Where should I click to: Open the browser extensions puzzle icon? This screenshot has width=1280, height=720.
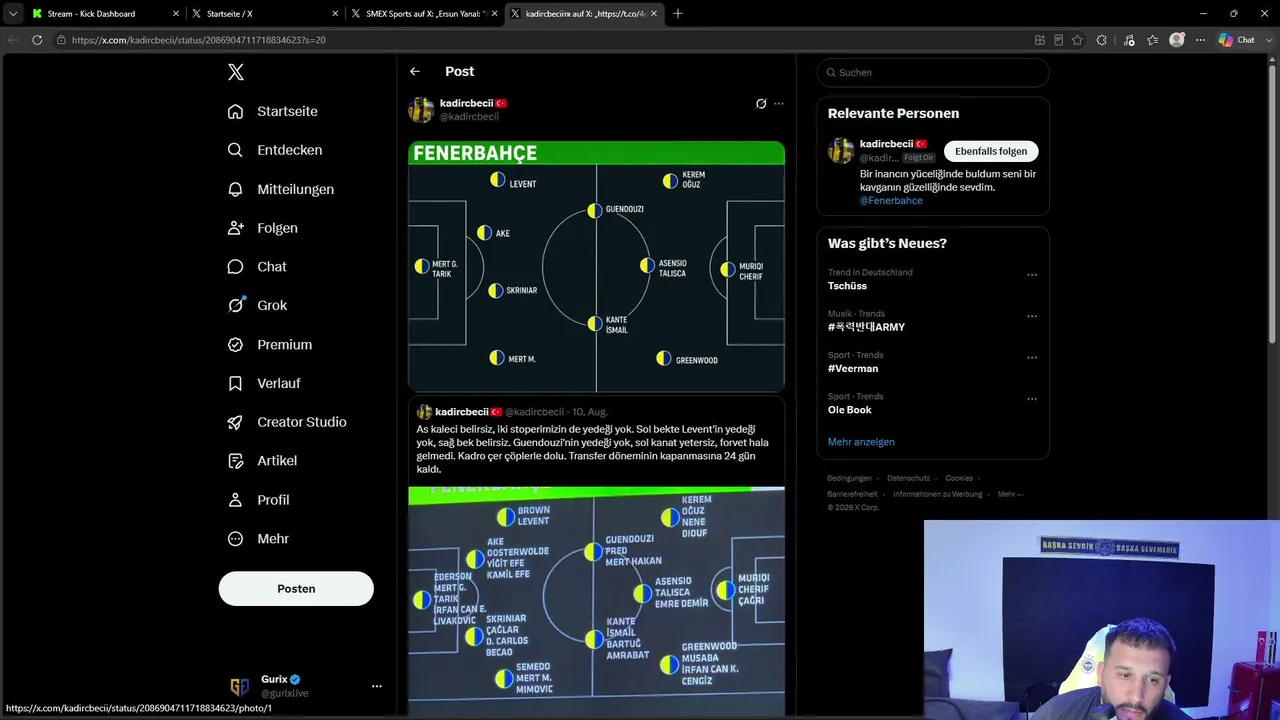point(1102,40)
